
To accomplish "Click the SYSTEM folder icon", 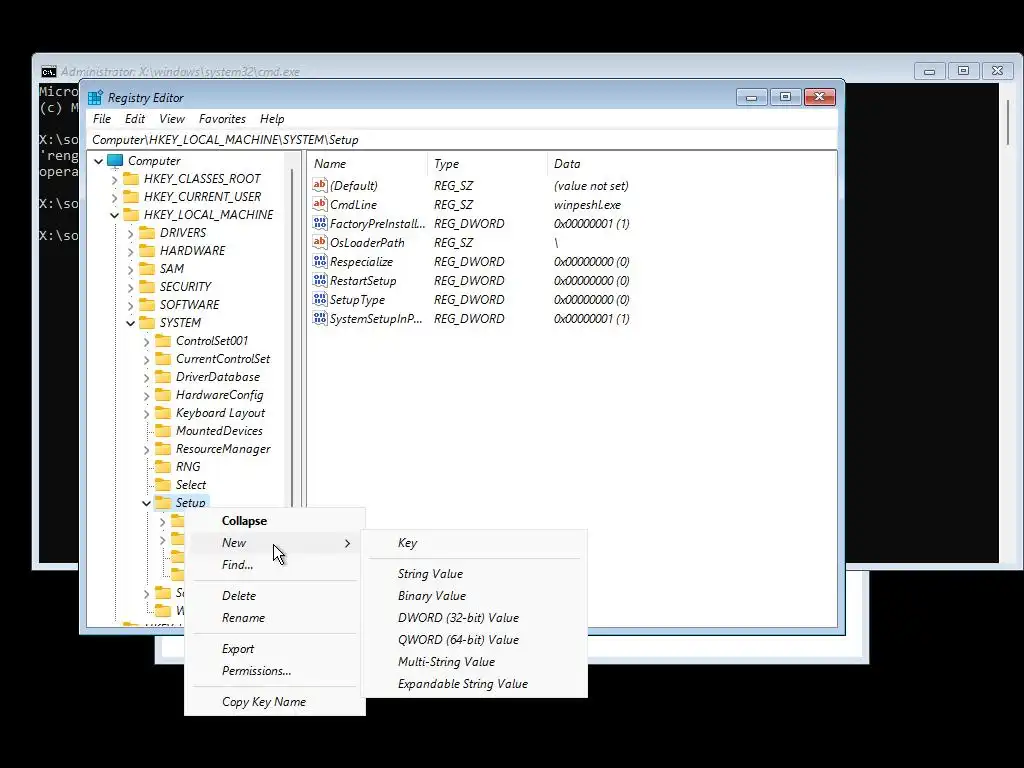I will [x=148, y=323].
